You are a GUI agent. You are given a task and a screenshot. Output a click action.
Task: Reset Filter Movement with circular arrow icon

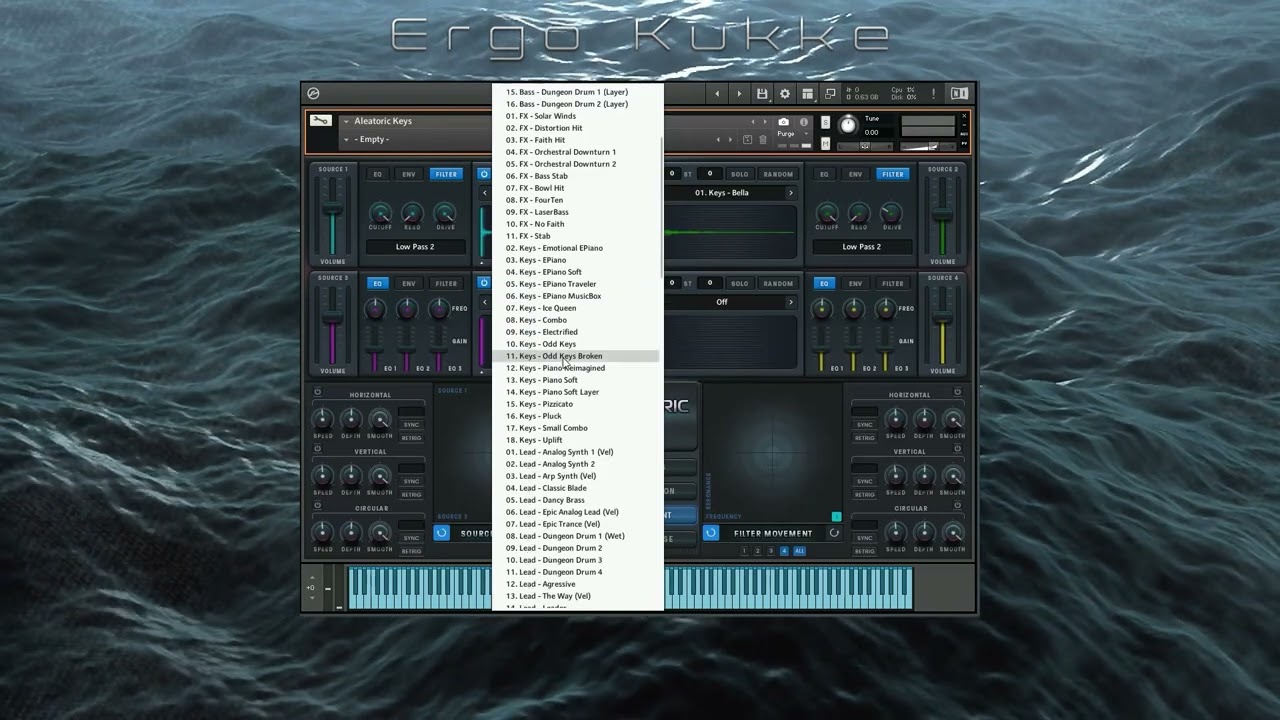click(834, 533)
